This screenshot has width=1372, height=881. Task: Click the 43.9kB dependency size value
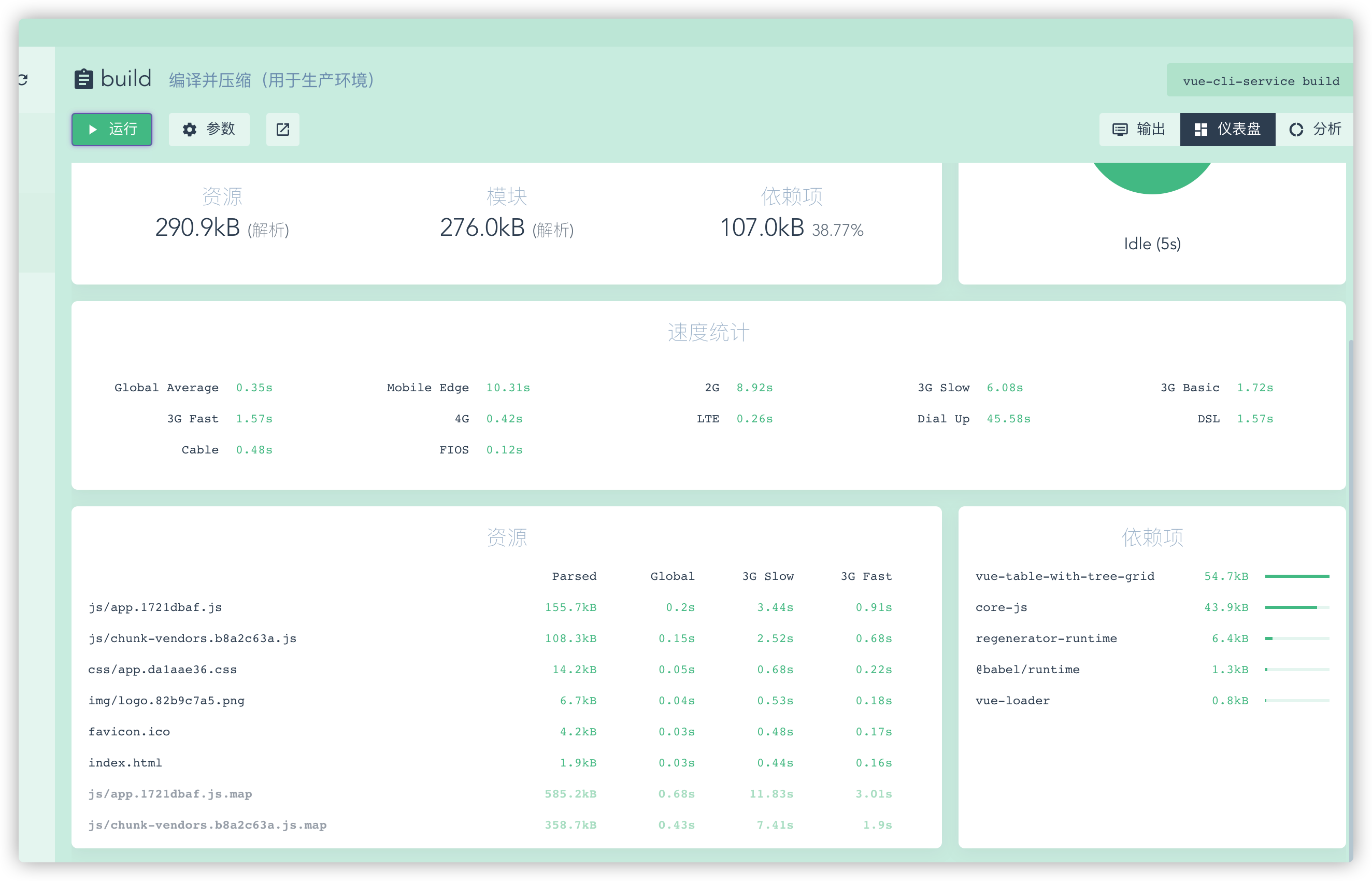(1226, 607)
